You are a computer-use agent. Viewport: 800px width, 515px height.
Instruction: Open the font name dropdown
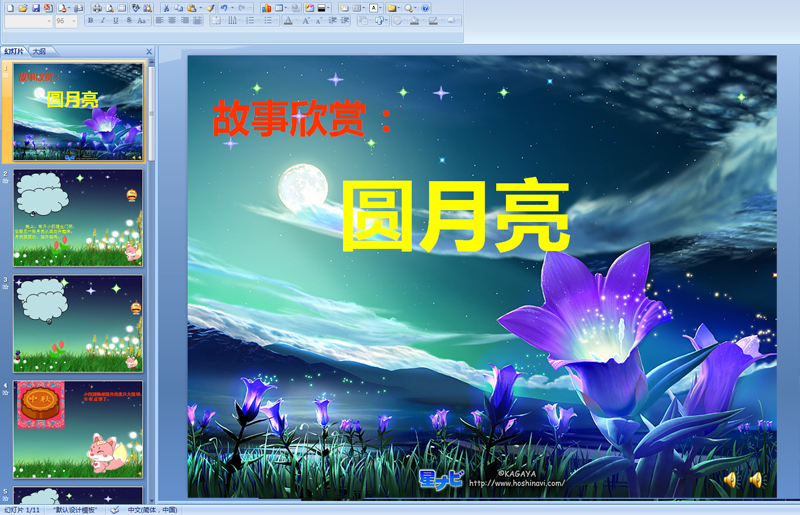(49, 21)
